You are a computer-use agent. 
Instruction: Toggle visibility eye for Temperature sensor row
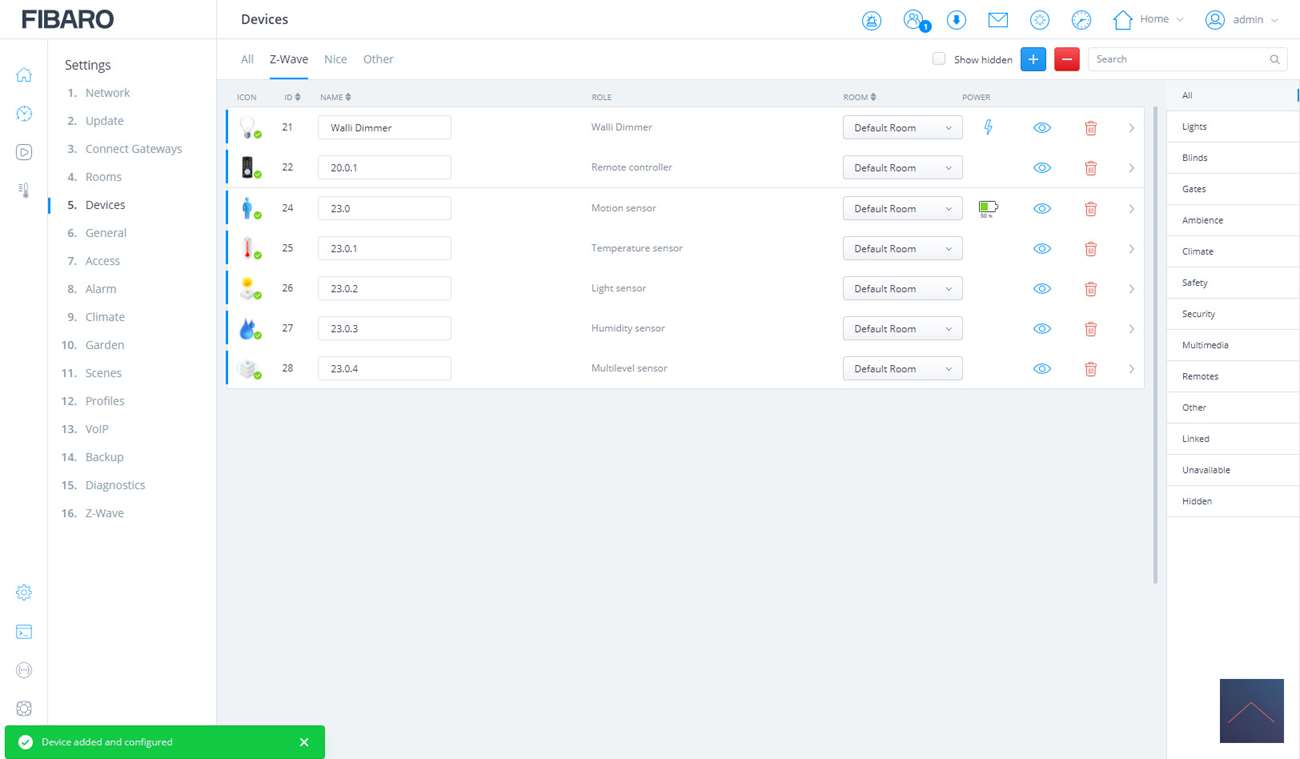(1042, 249)
